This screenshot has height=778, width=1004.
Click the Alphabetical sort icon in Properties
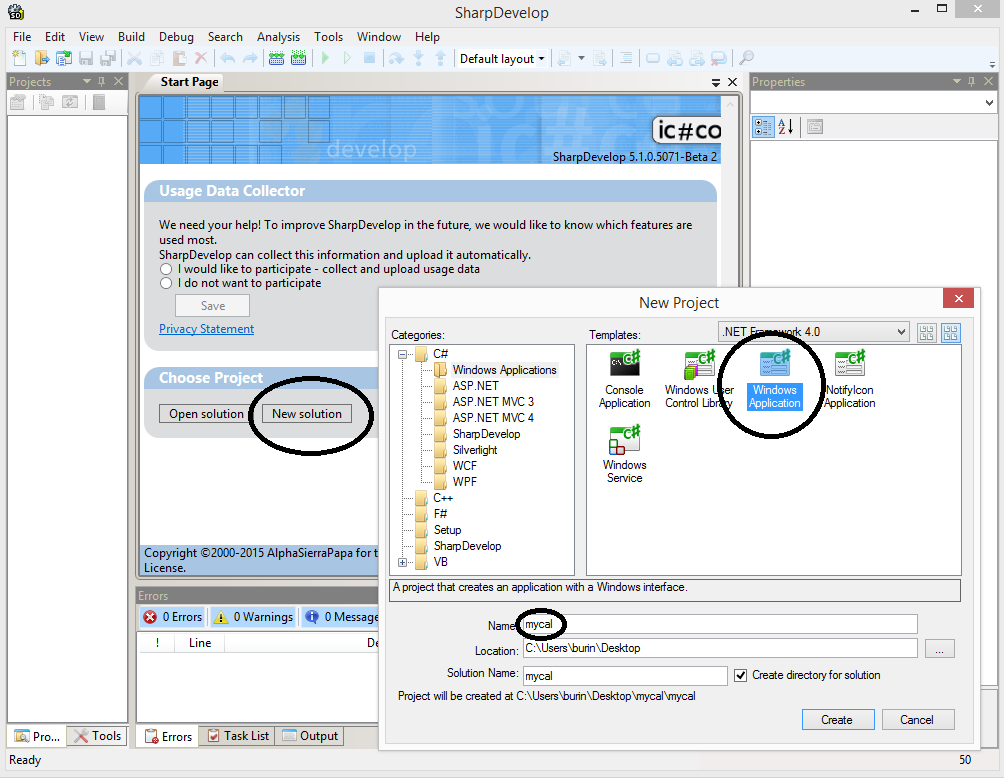[x=786, y=126]
